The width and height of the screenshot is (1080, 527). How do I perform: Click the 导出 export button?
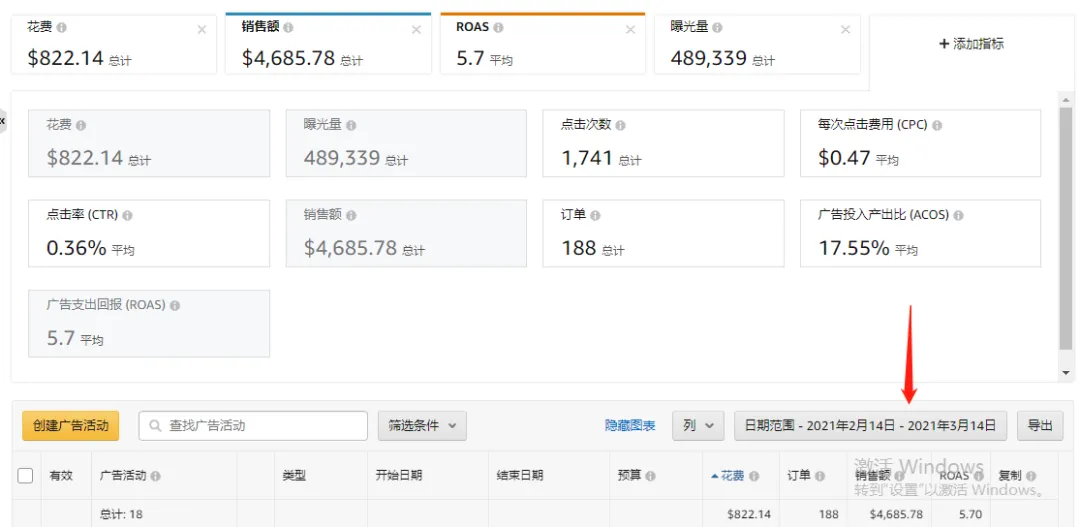(1040, 426)
